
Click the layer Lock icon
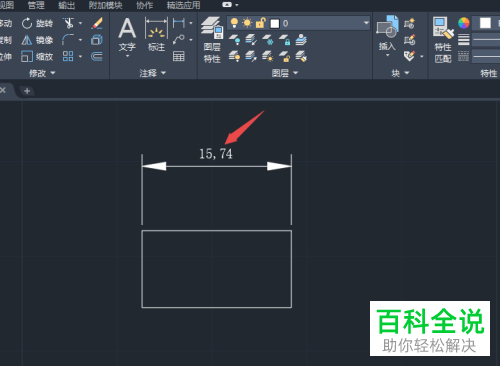click(x=284, y=40)
